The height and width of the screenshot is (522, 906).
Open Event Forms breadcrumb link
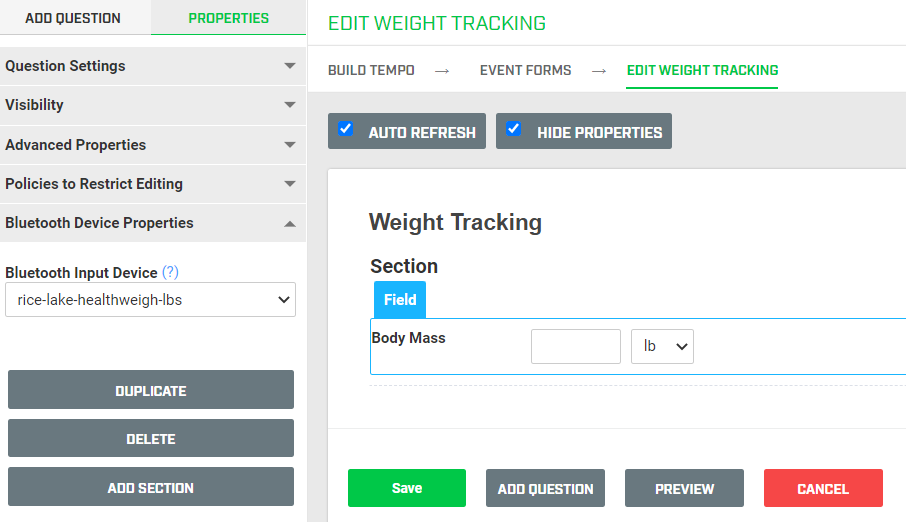coord(525,70)
